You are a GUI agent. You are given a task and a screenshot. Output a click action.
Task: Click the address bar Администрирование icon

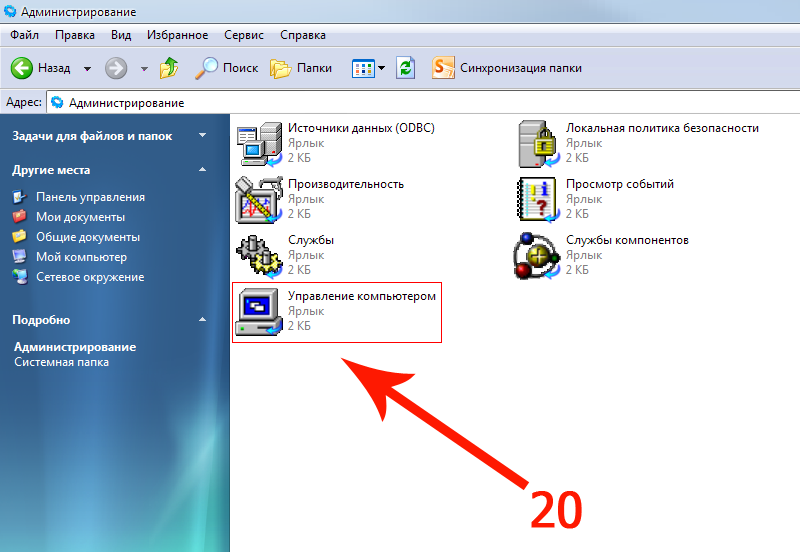[57, 103]
